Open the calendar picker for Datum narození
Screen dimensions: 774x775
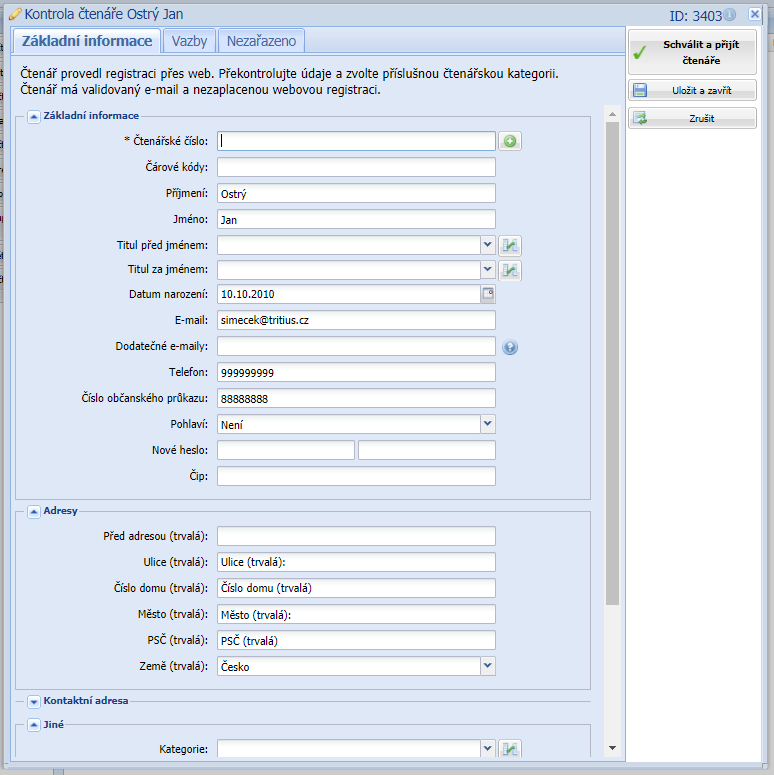click(x=488, y=294)
